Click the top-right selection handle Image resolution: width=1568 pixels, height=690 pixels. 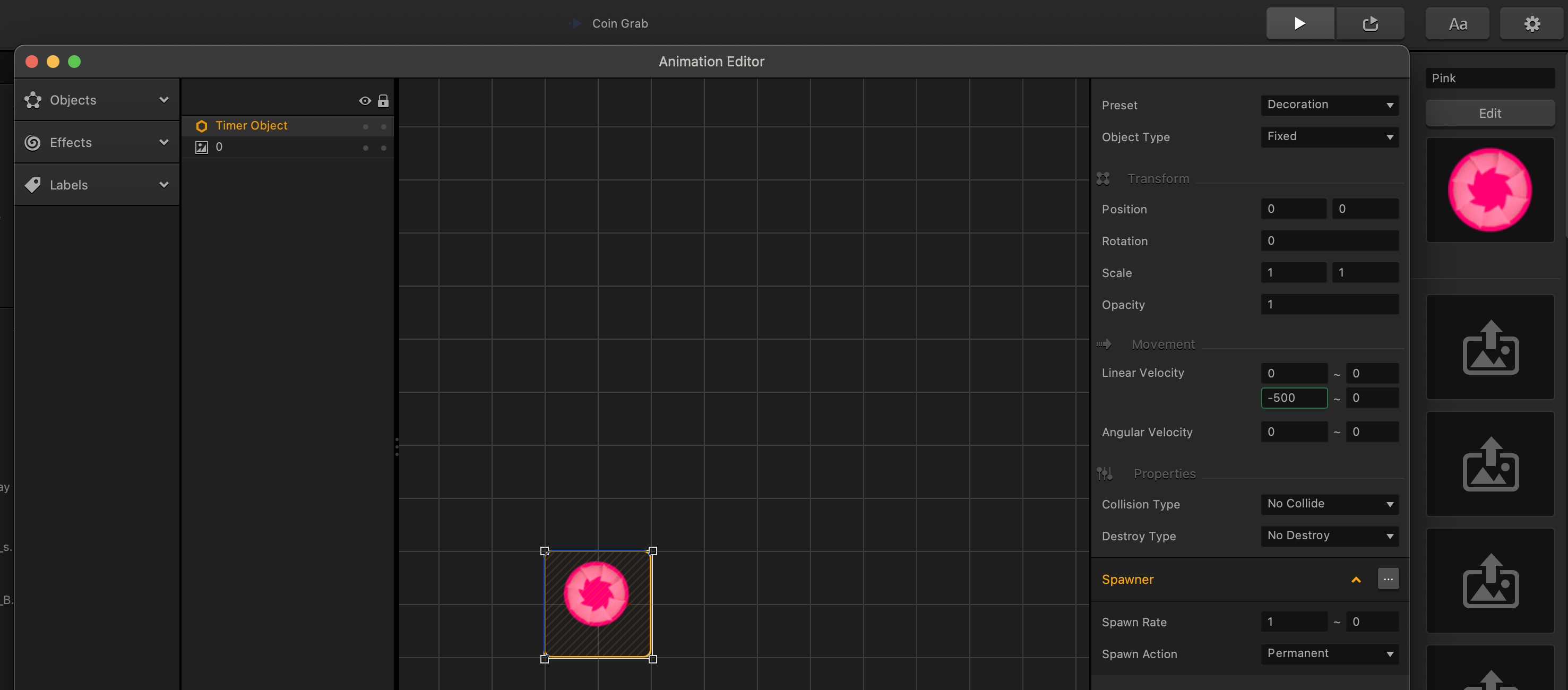coord(652,550)
